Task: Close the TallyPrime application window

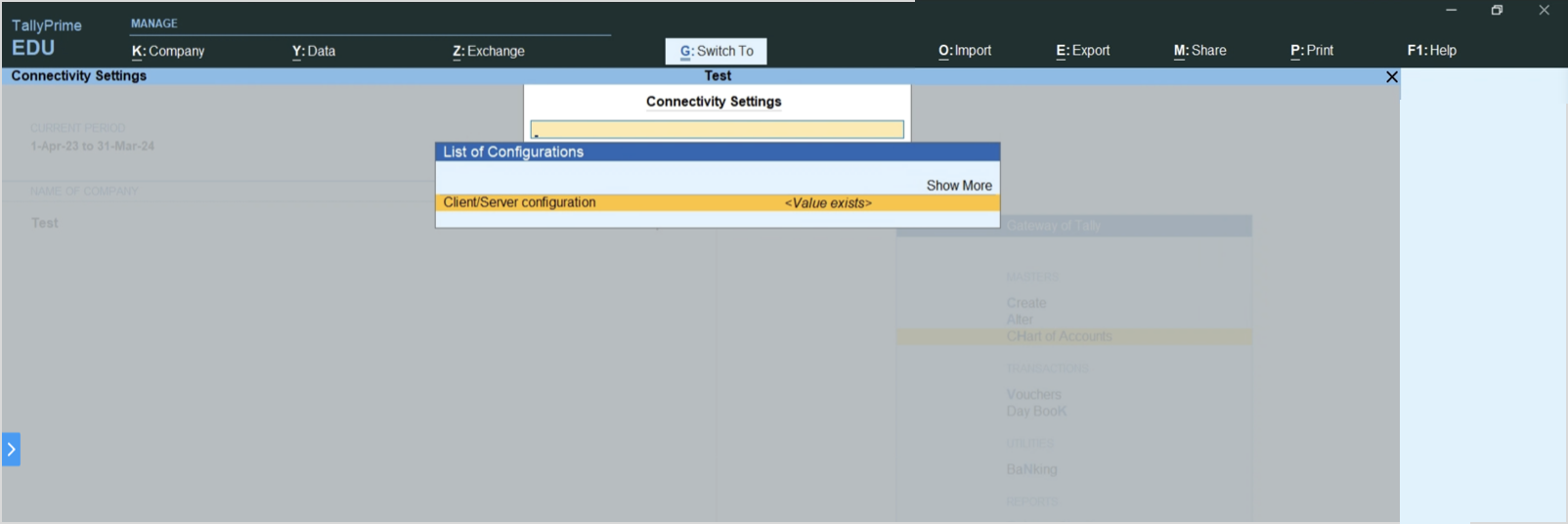Action: coord(1544,11)
